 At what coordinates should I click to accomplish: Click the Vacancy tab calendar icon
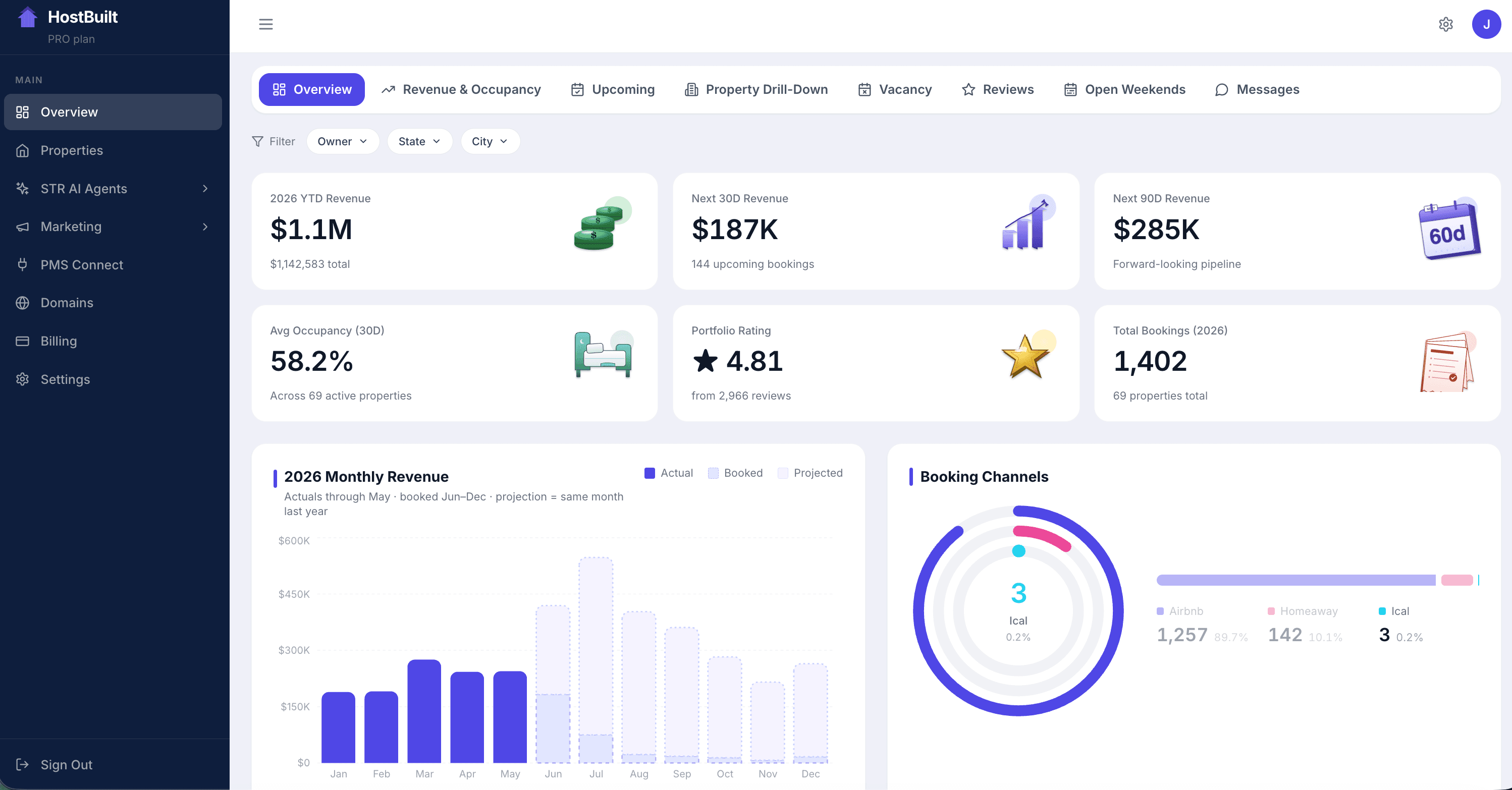pyautogui.click(x=865, y=90)
